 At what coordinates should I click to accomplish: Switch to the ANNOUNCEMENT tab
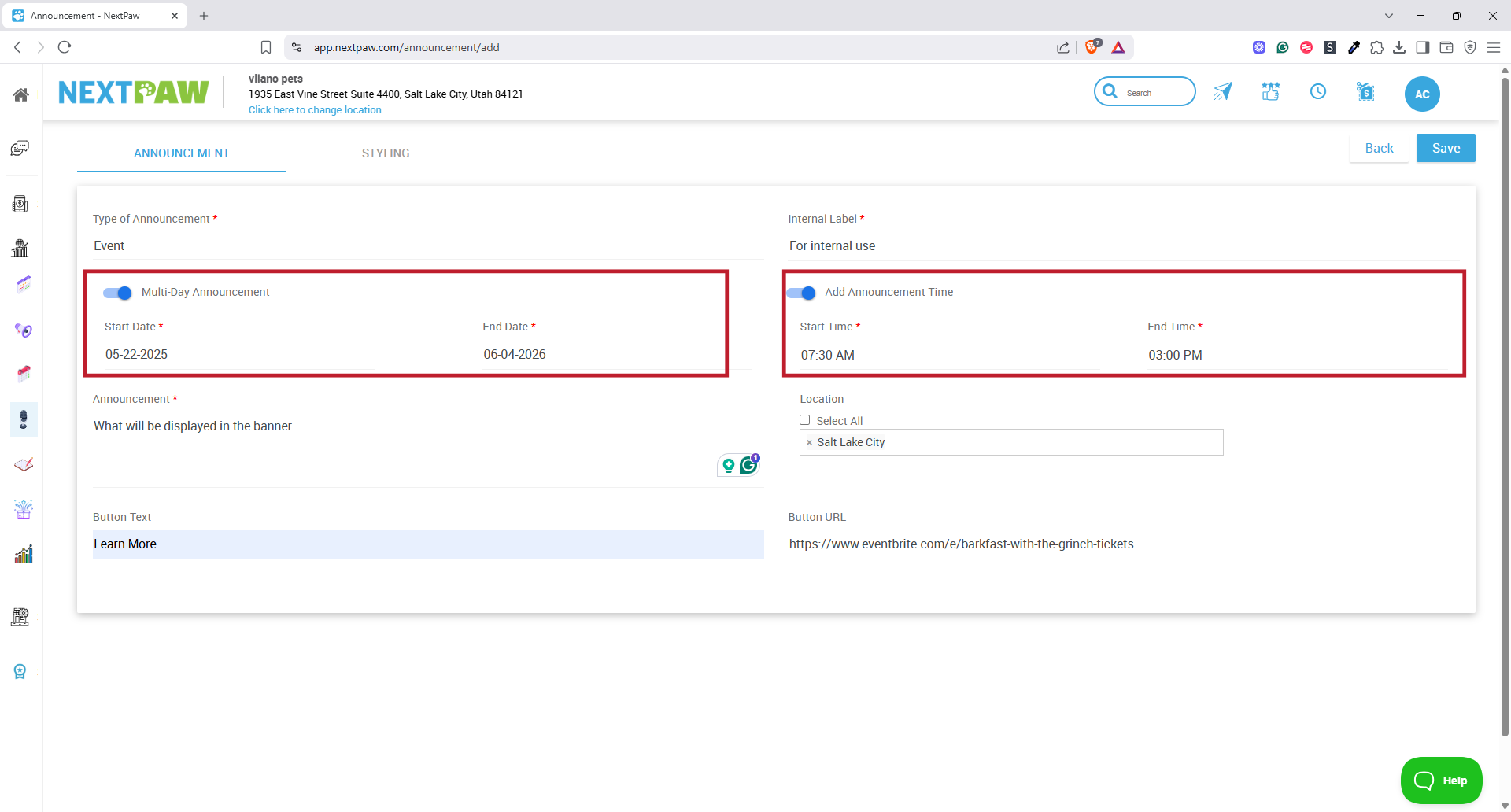(x=182, y=153)
